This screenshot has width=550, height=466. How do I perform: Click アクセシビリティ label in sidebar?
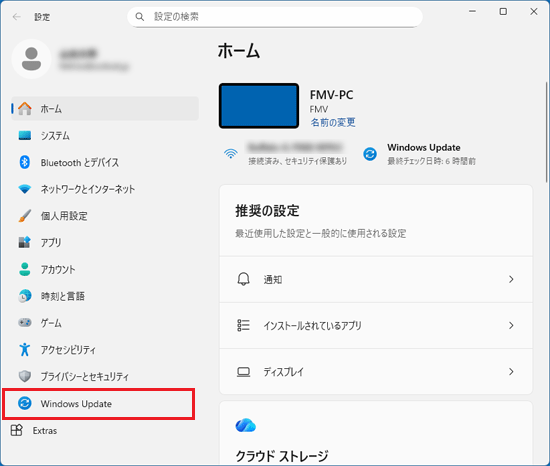pos(68,350)
